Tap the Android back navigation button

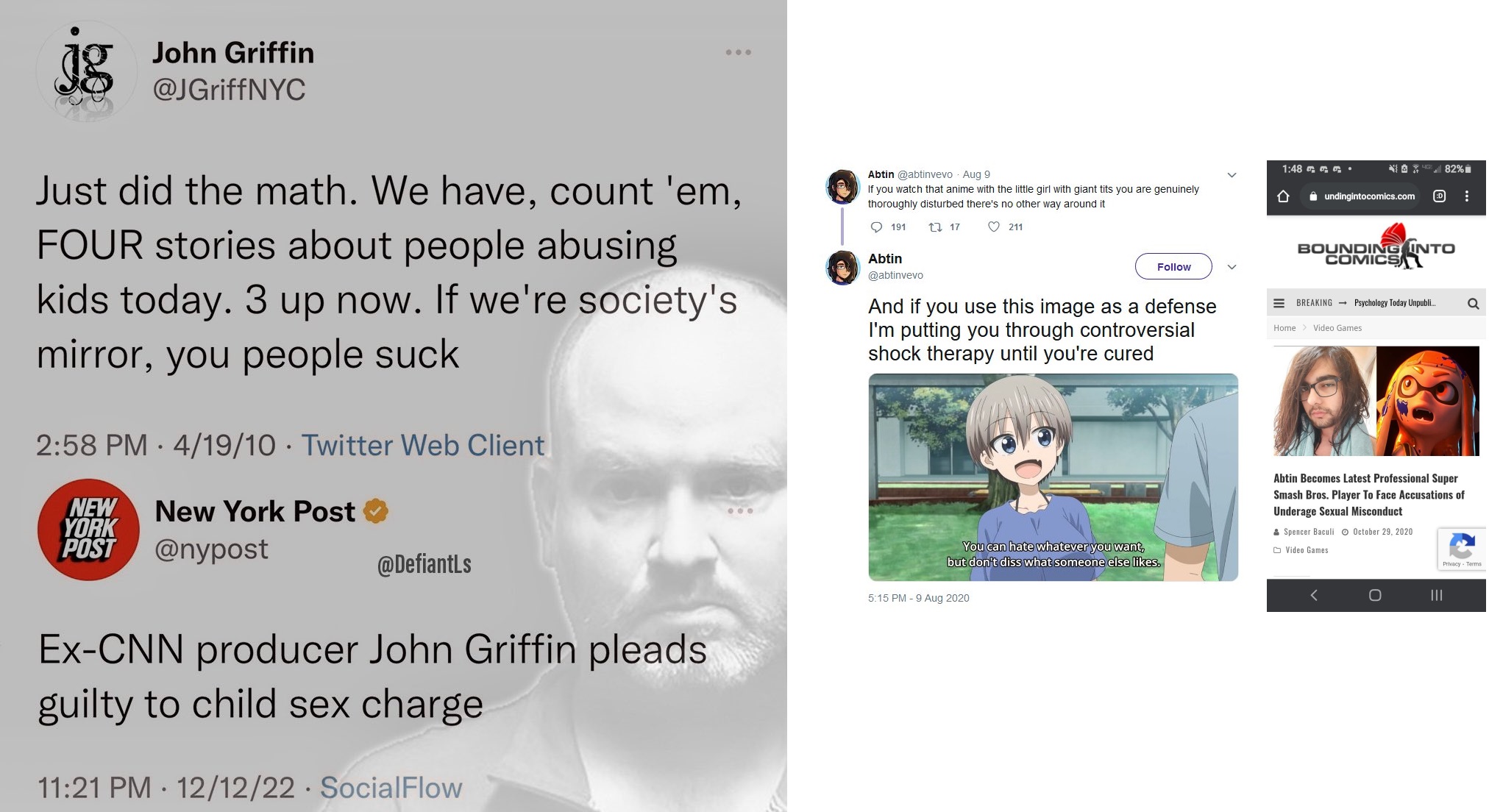[x=1314, y=595]
